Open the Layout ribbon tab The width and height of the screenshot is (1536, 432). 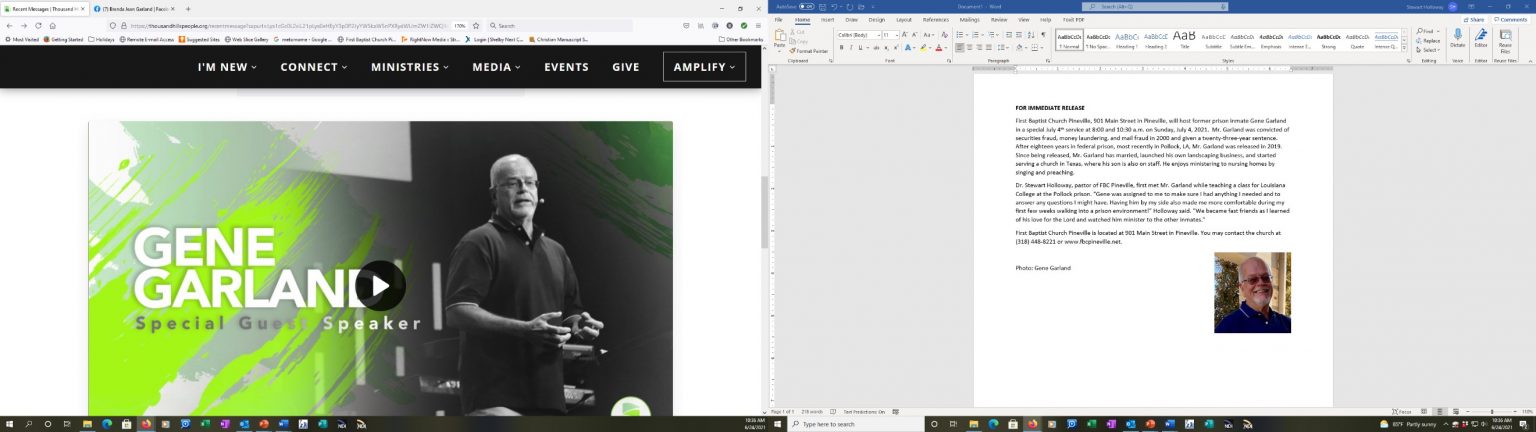[904, 19]
